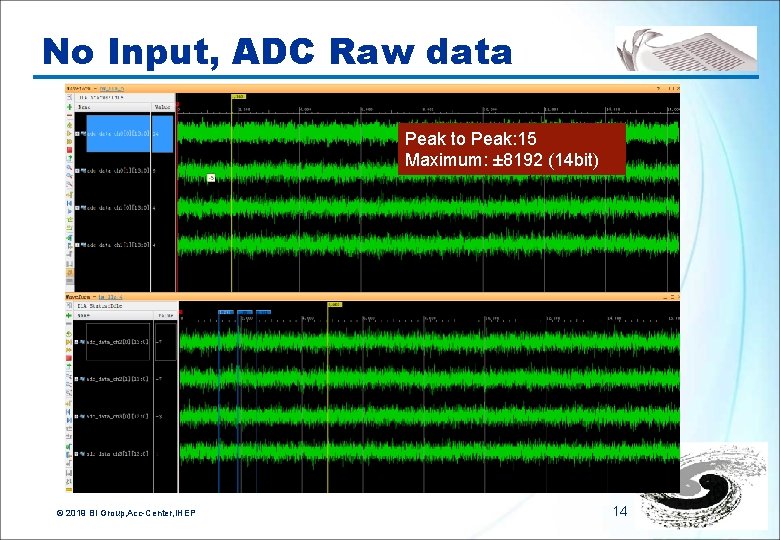Click green plus add-probe icon in upper Waveform window
The width and height of the screenshot is (780, 540).
click(x=70, y=107)
